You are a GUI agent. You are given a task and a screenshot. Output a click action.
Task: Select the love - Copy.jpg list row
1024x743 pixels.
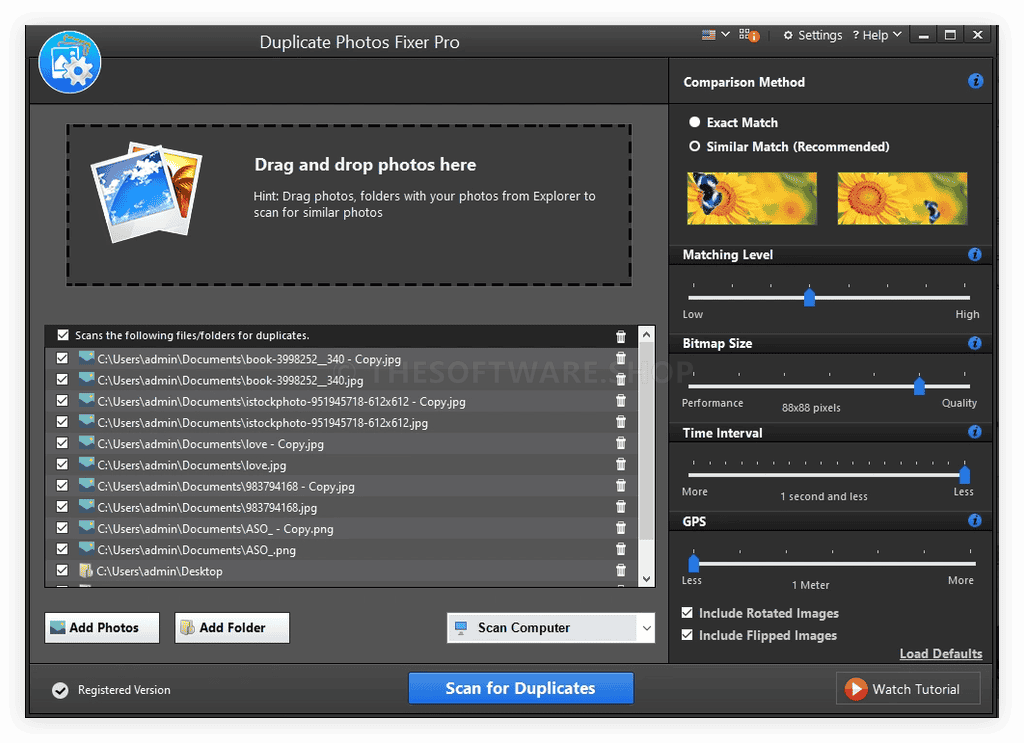click(342, 443)
